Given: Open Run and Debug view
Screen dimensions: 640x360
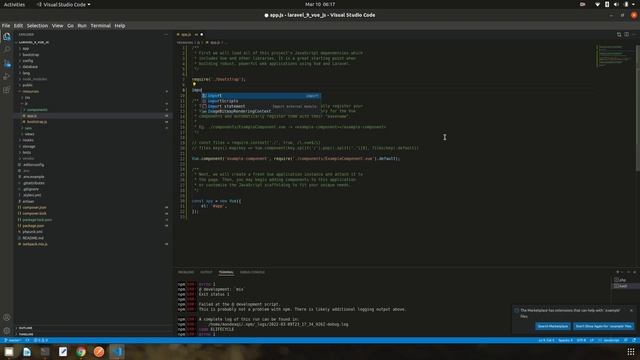Looking at the screenshot, I should pos(7,77).
